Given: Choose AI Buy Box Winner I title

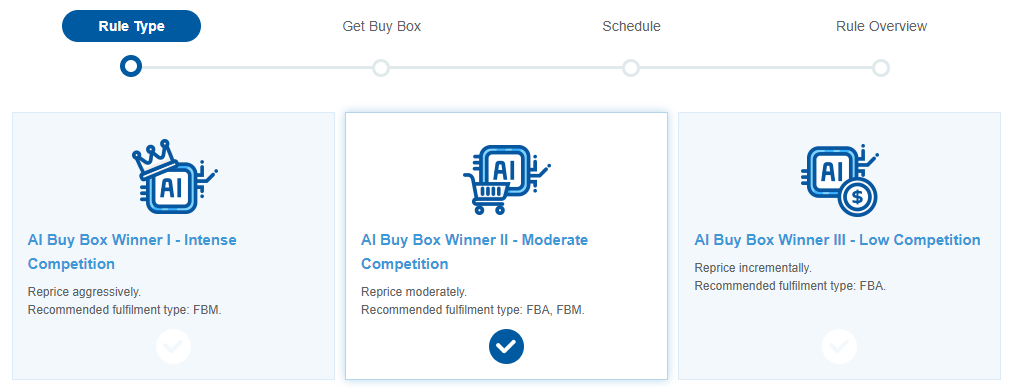Looking at the screenshot, I should pos(132,252).
